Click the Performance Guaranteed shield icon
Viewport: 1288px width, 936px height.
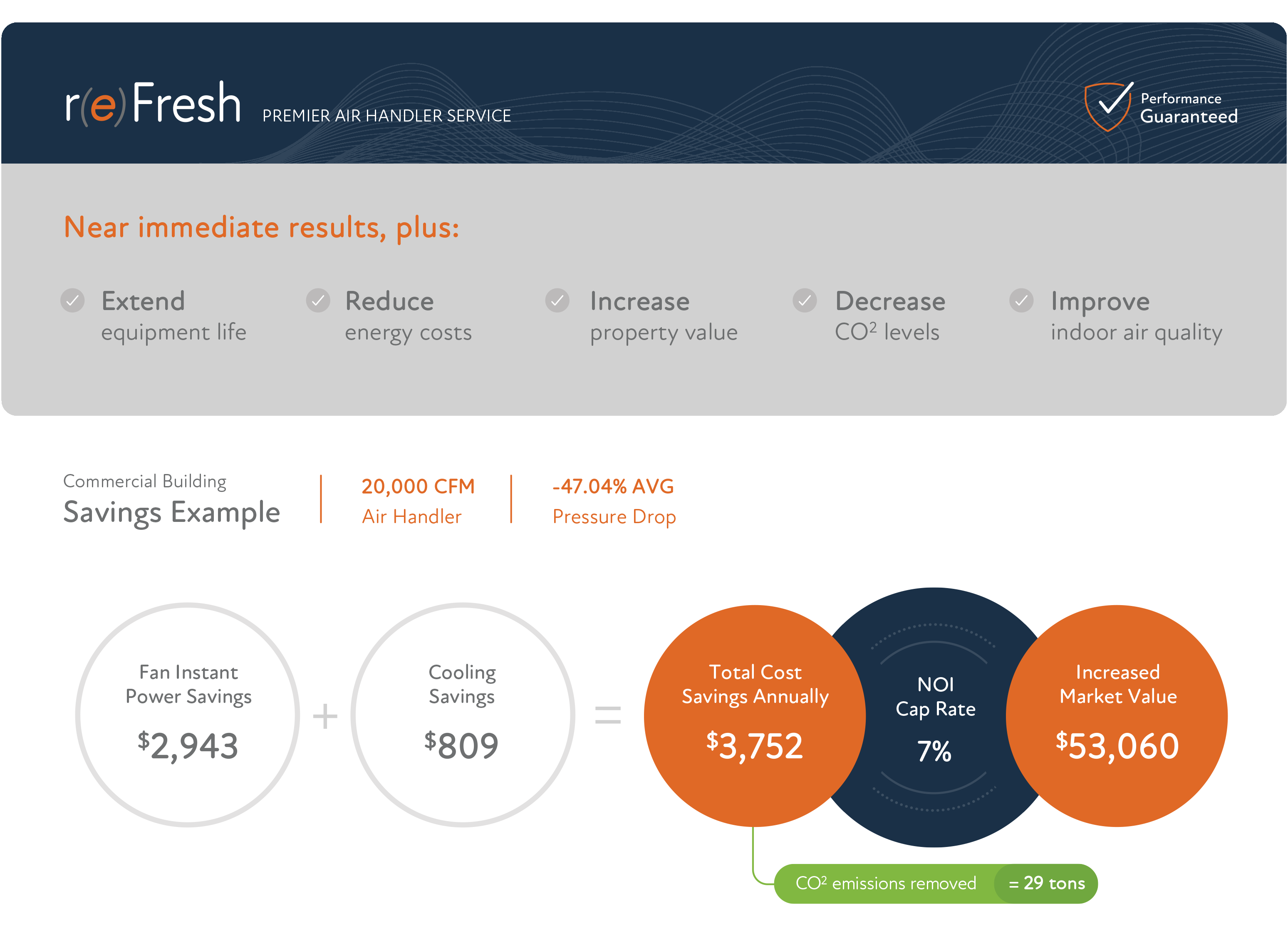1108,106
